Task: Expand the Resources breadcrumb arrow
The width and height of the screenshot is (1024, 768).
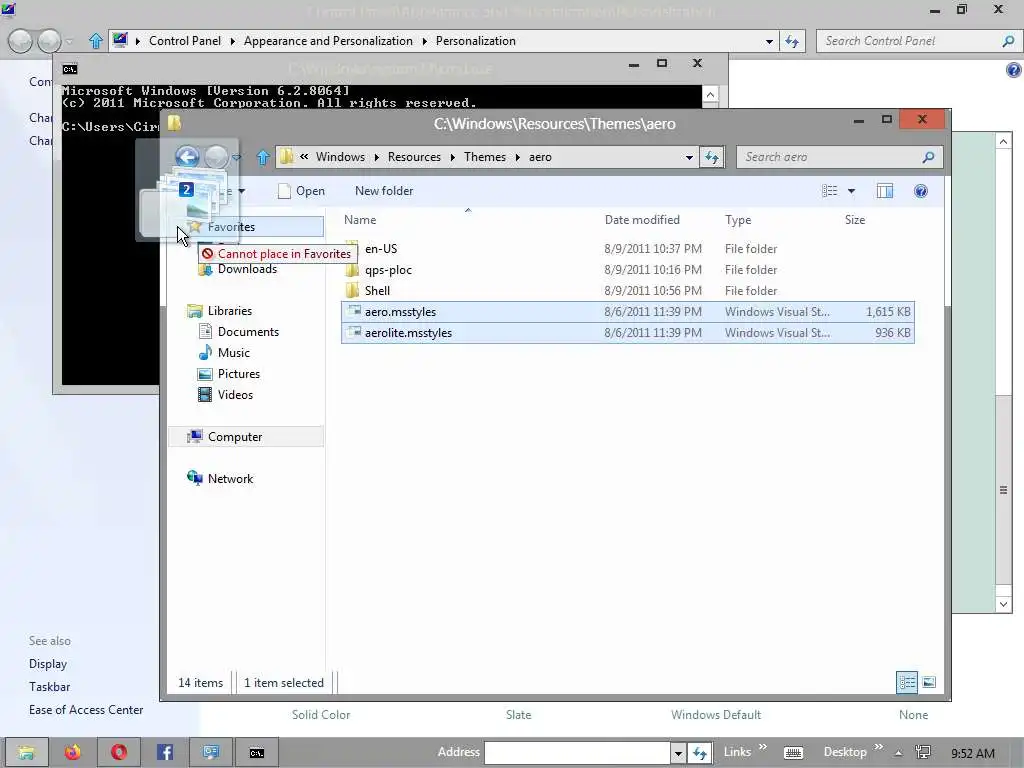Action: [452, 157]
